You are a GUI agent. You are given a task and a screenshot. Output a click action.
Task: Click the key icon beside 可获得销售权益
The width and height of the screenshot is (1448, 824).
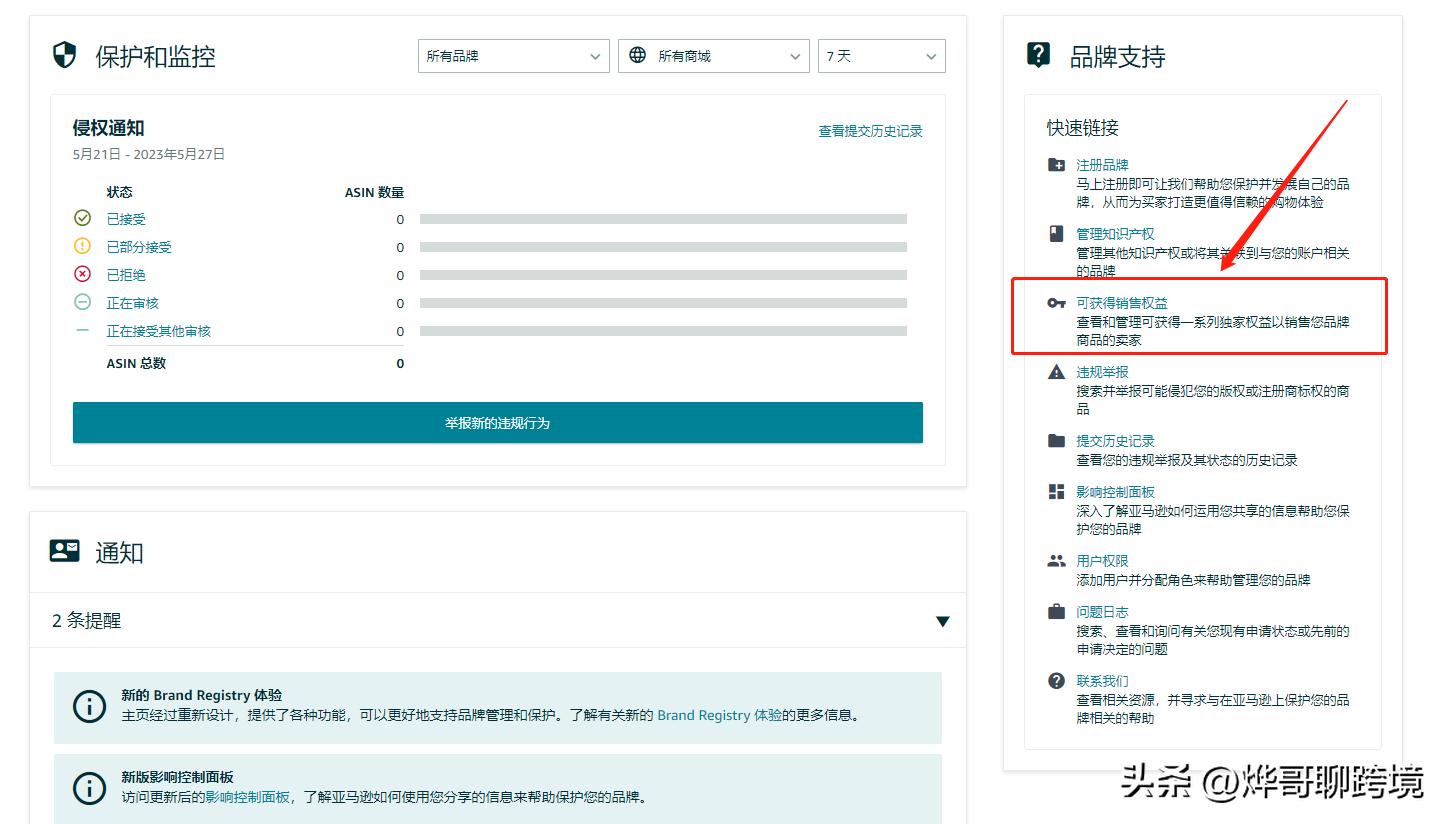coord(1055,302)
